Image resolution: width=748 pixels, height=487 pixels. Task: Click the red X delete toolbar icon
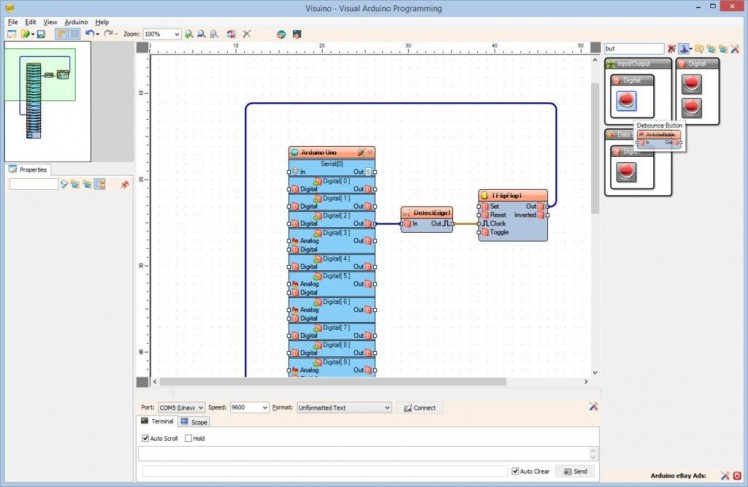[x=246, y=34]
